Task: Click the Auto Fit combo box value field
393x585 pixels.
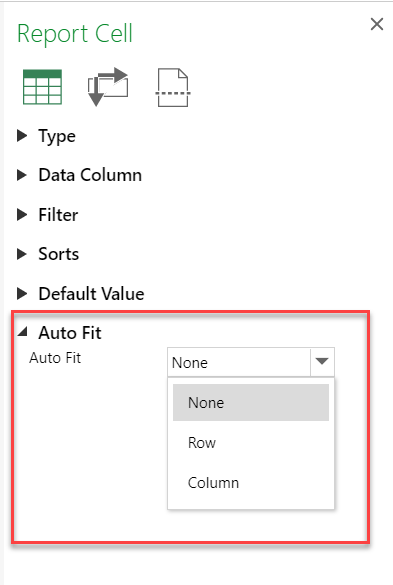Action: [239, 362]
